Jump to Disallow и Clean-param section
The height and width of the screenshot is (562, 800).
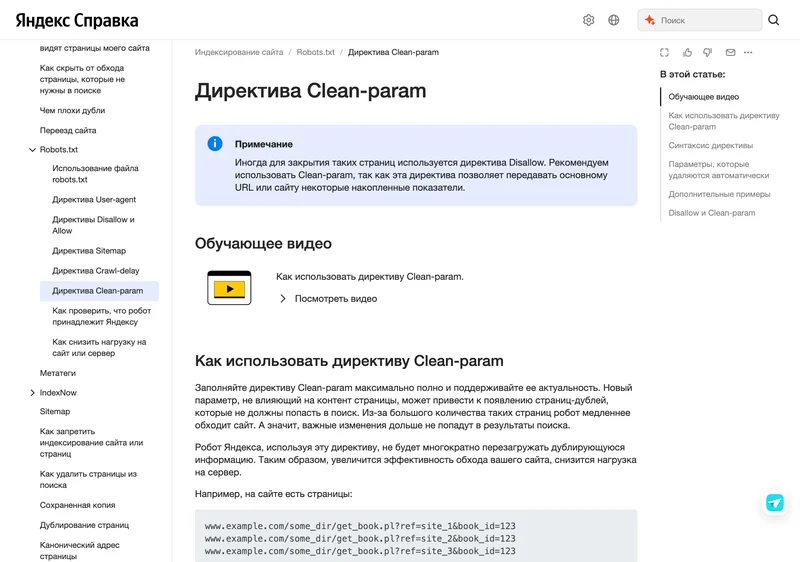pyautogui.click(x=712, y=213)
